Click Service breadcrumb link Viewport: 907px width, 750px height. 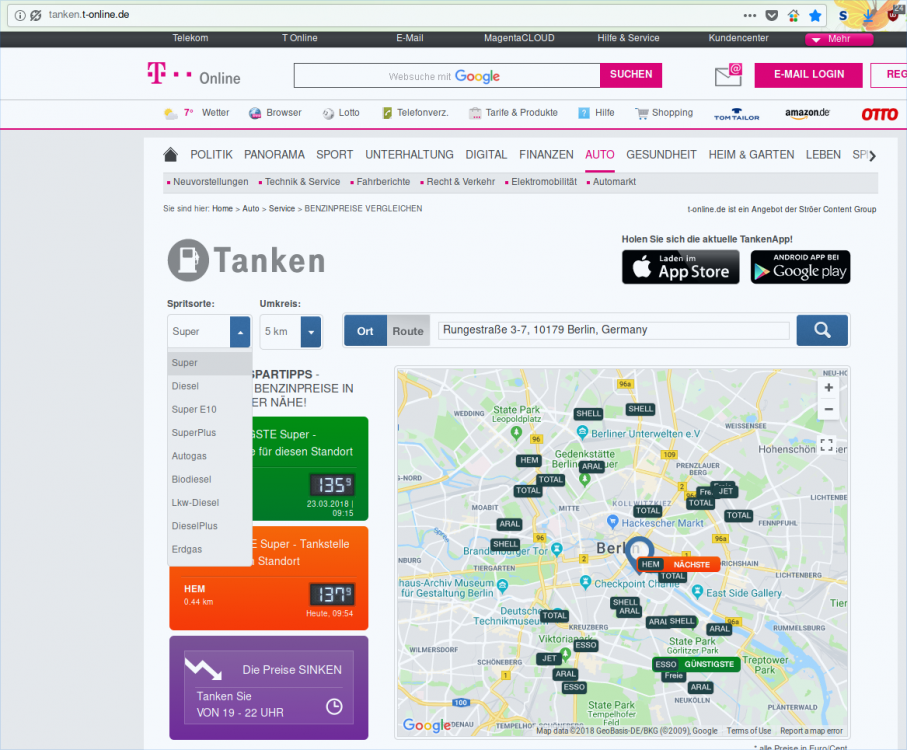tap(282, 209)
